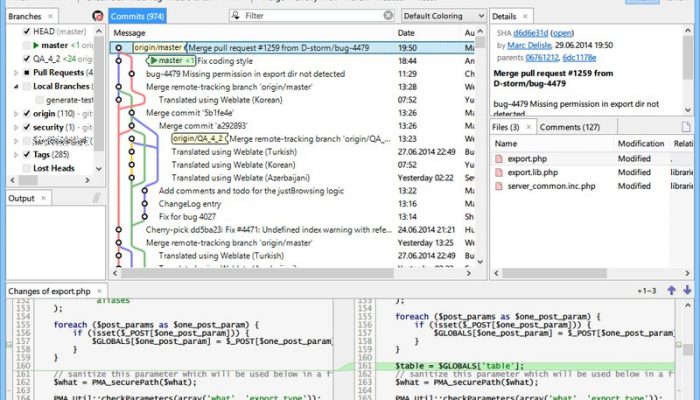The image size is (700, 400).
Task: Uncheck the Tags (285) checkbox
Action: (x=27, y=154)
